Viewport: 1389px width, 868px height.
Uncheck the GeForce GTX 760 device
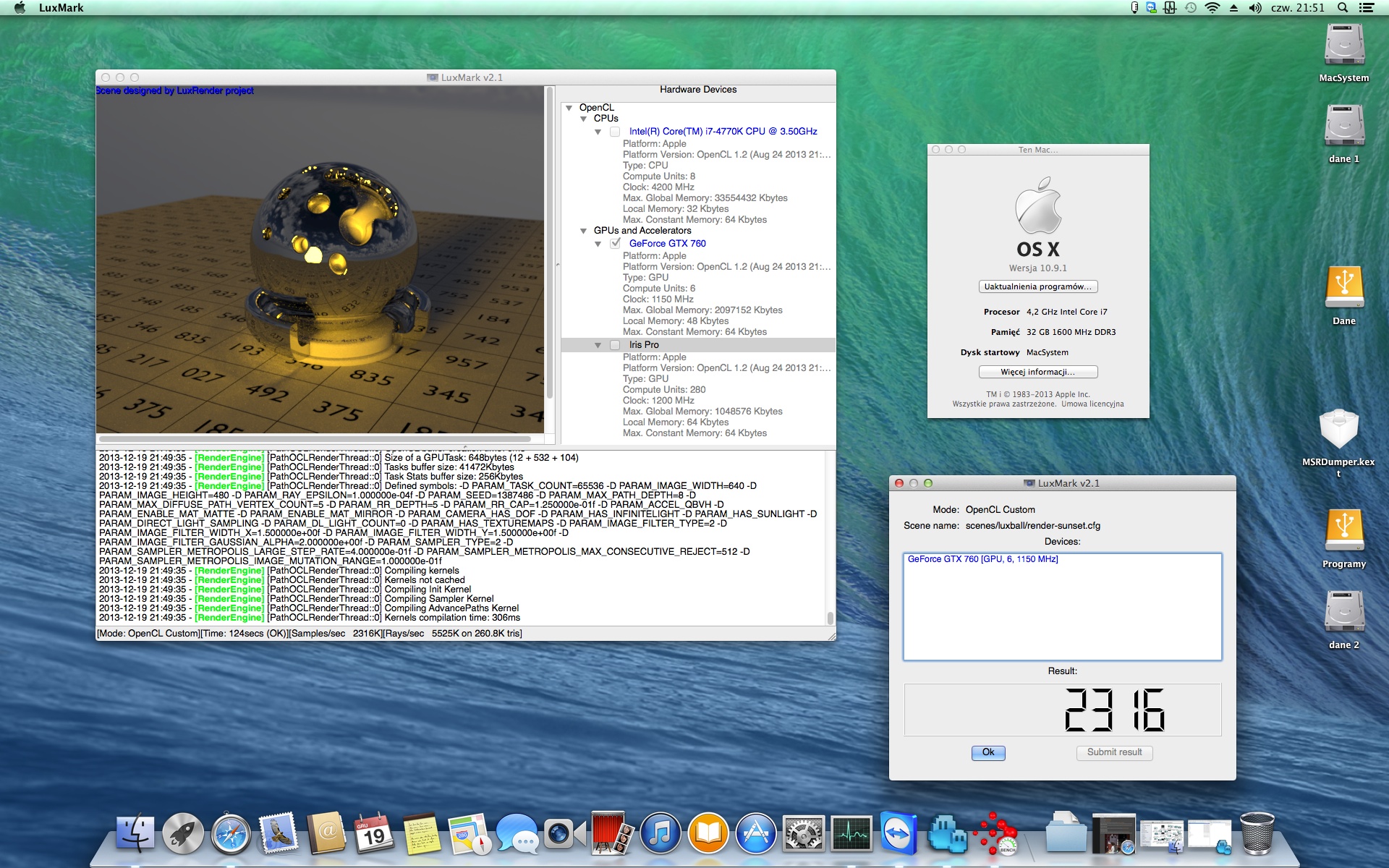tap(615, 244)
